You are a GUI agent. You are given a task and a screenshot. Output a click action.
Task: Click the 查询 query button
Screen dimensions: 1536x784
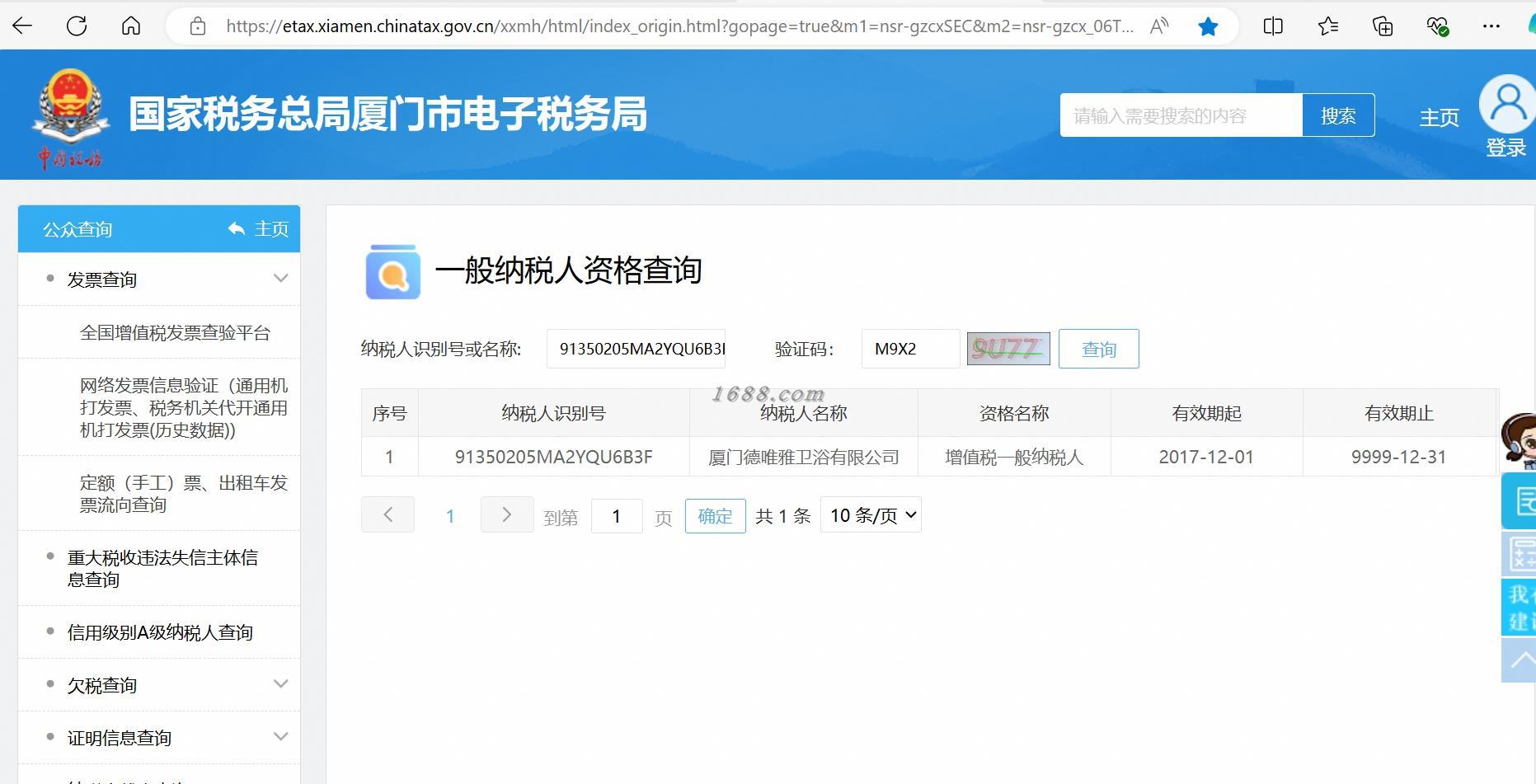[1098, 349]
